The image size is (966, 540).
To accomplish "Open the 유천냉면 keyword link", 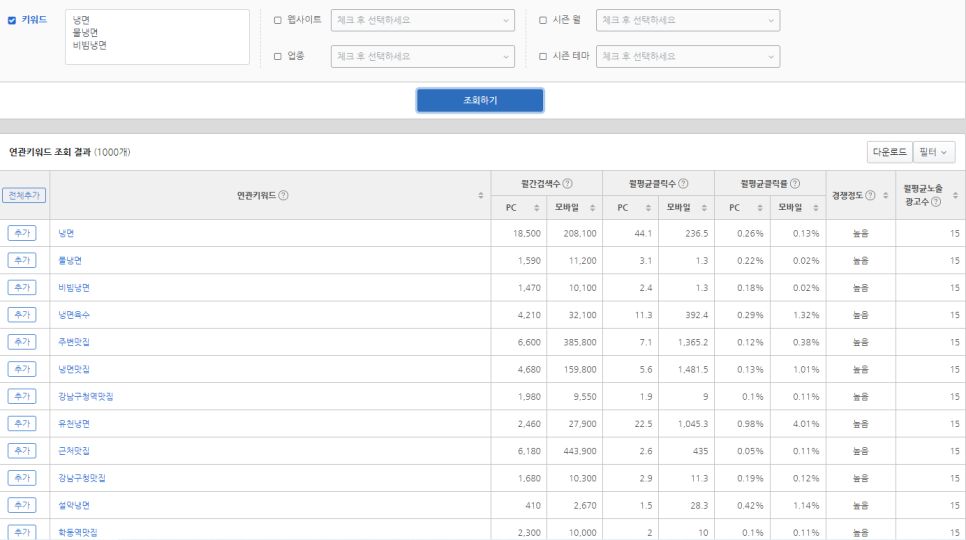I will click(x=74, y=424).
